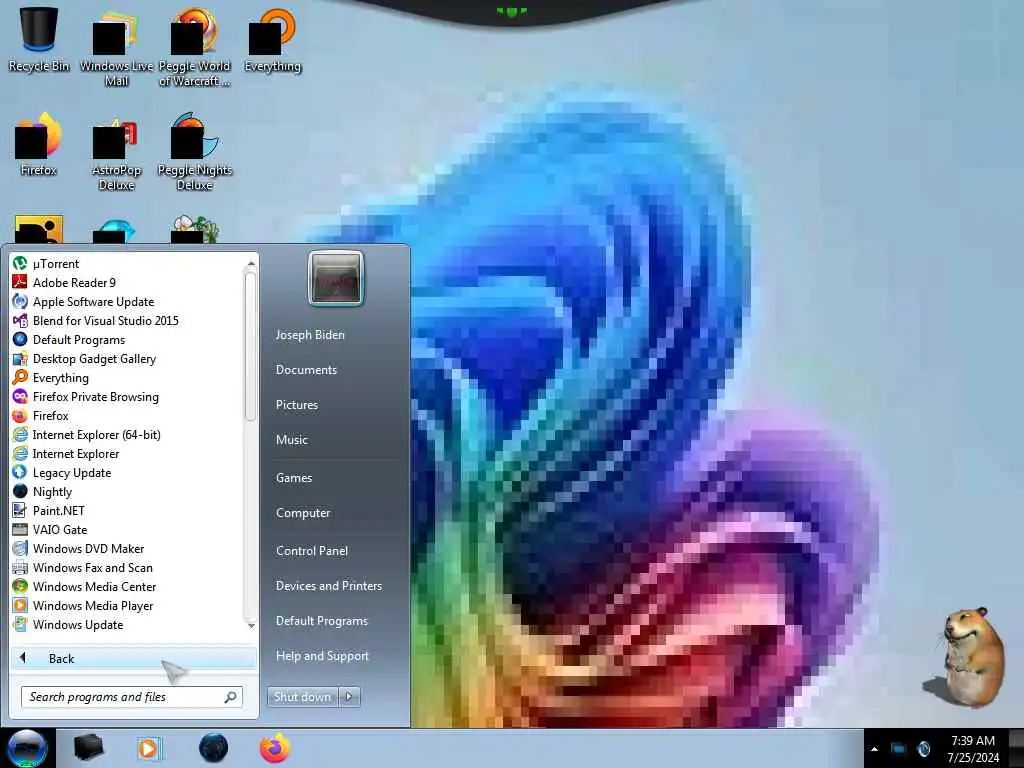This screenshot has width=1024, height=768.
Task: Click the Shut down button
Action: click(x=303, y=697)
